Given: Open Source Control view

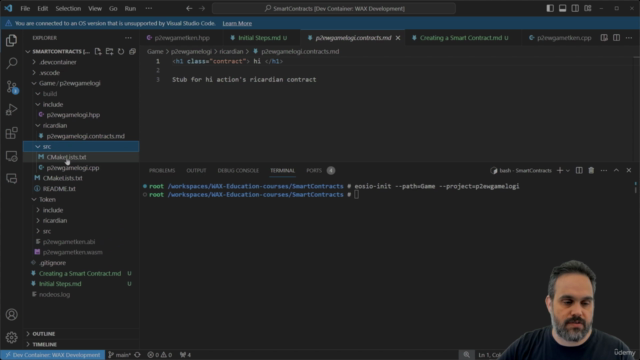Looking at the screenshot, I should pos(11,87).
